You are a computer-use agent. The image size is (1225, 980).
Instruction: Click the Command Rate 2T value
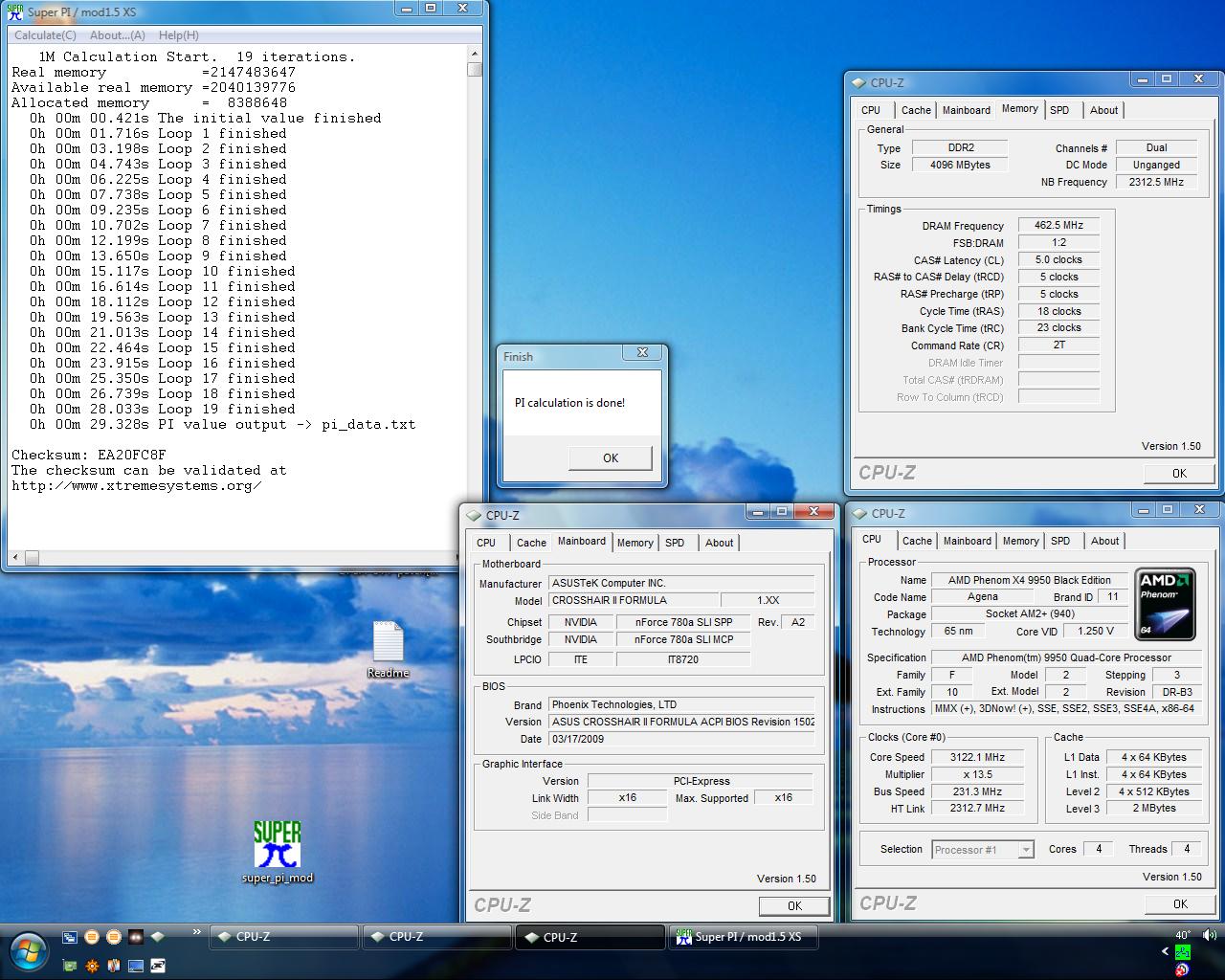click(x=1058, y=345)
